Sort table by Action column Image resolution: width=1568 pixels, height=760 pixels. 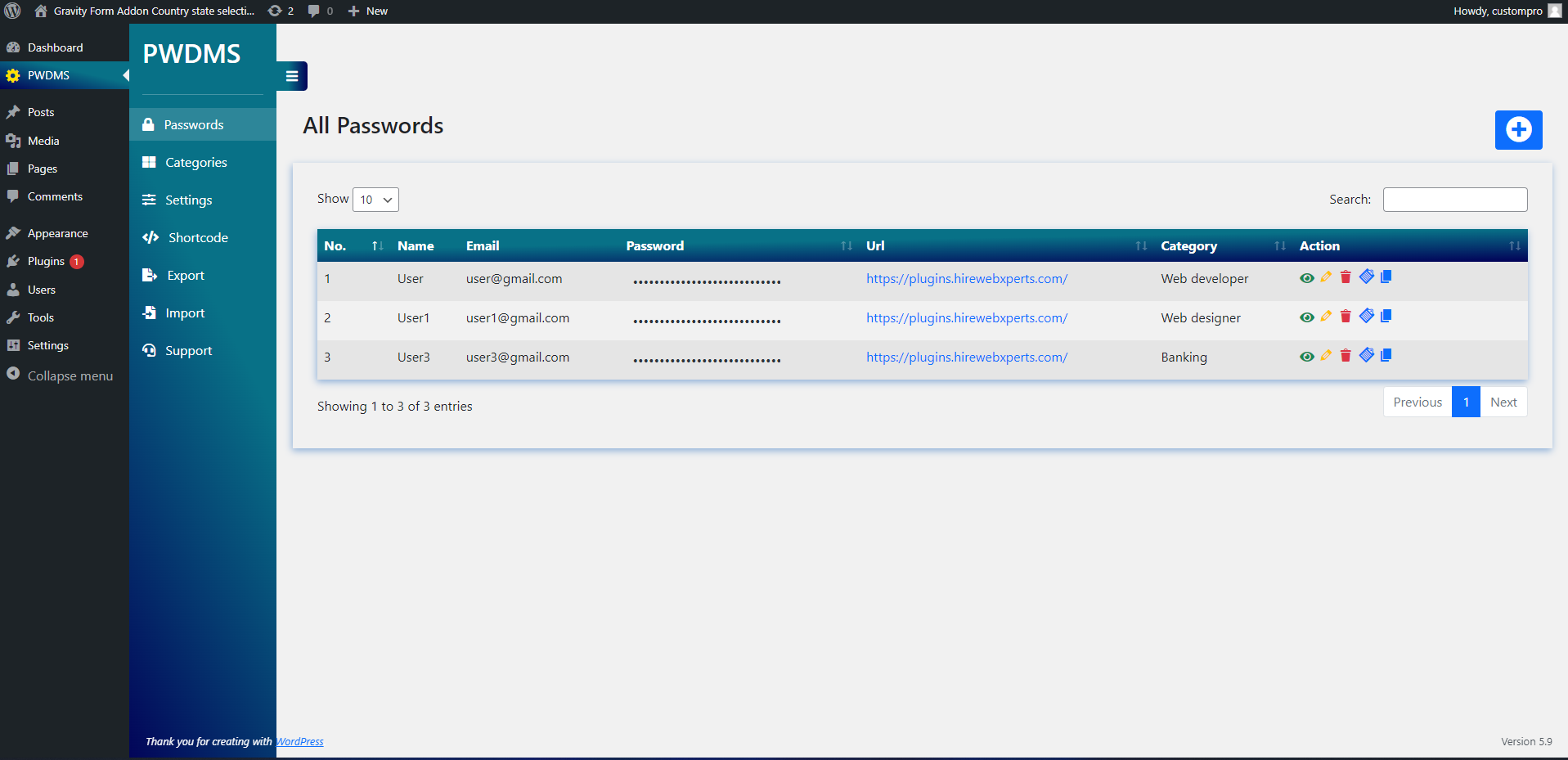[1410, 245]
